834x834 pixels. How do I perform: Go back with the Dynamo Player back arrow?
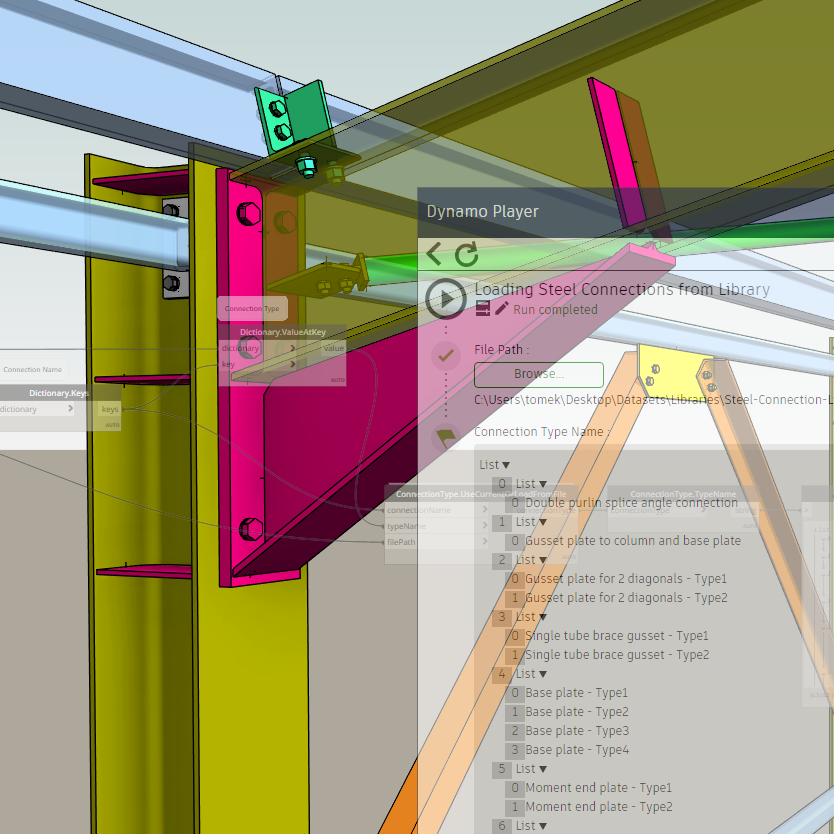[x=434, y=254]
